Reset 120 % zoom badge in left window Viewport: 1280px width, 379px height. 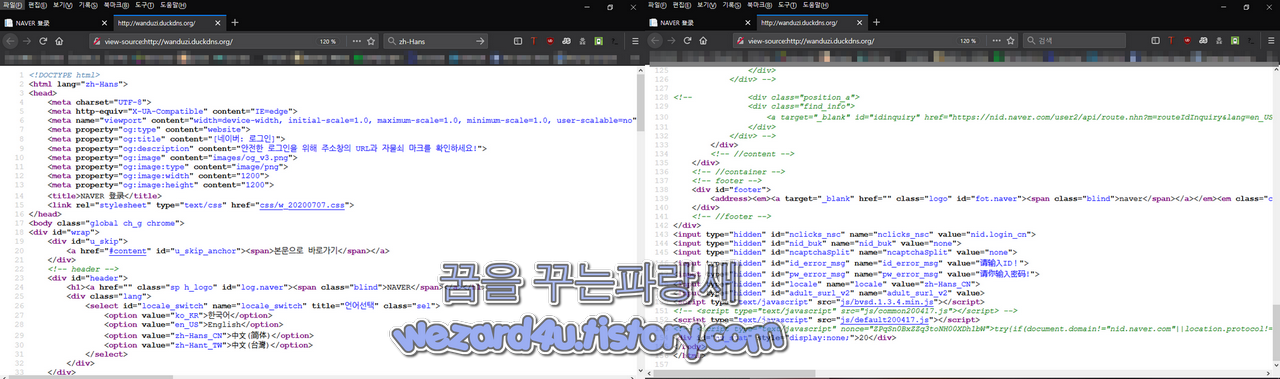point(327,41)
